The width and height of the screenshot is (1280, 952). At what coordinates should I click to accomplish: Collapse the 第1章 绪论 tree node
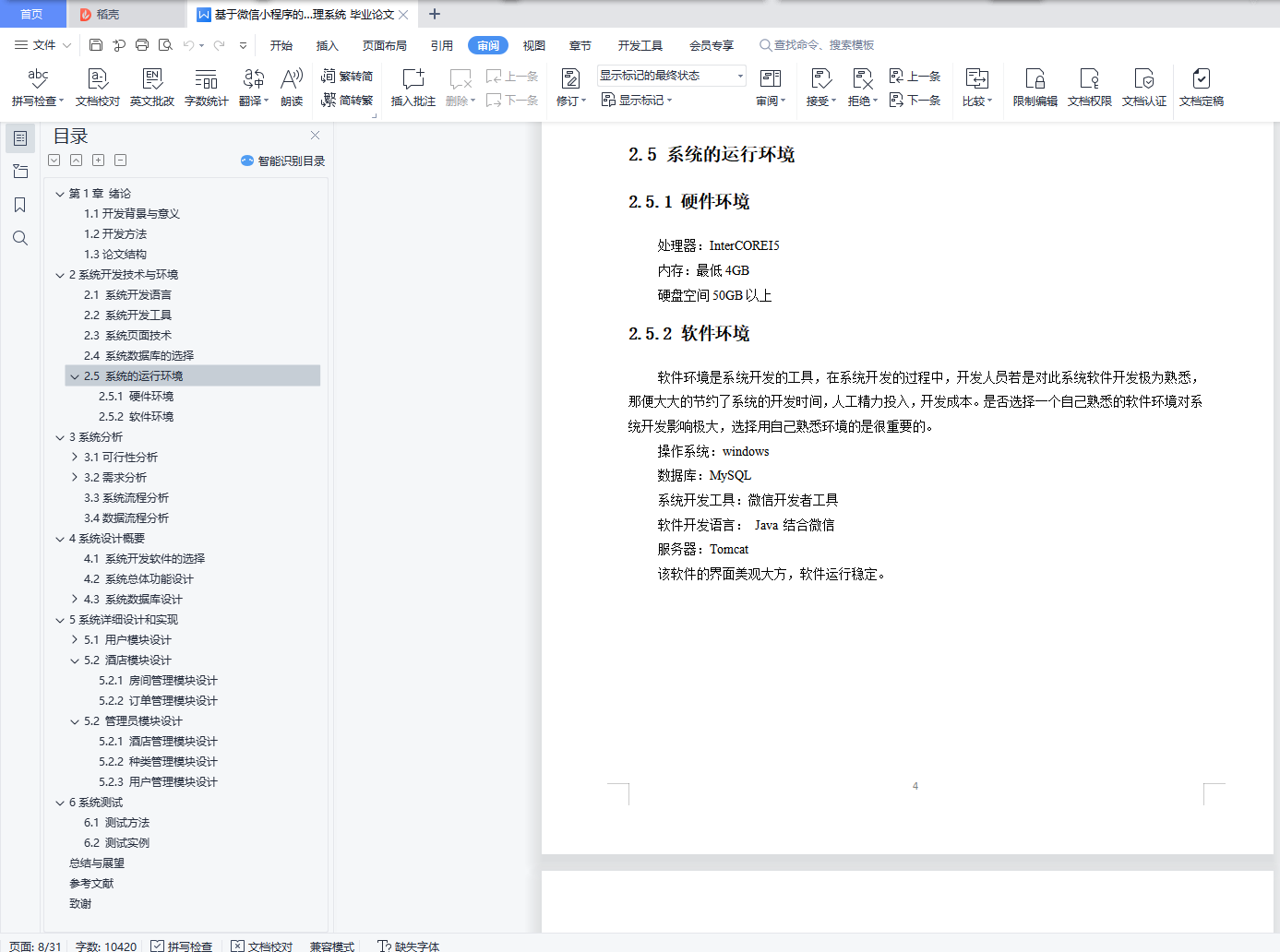pos(60,194)
